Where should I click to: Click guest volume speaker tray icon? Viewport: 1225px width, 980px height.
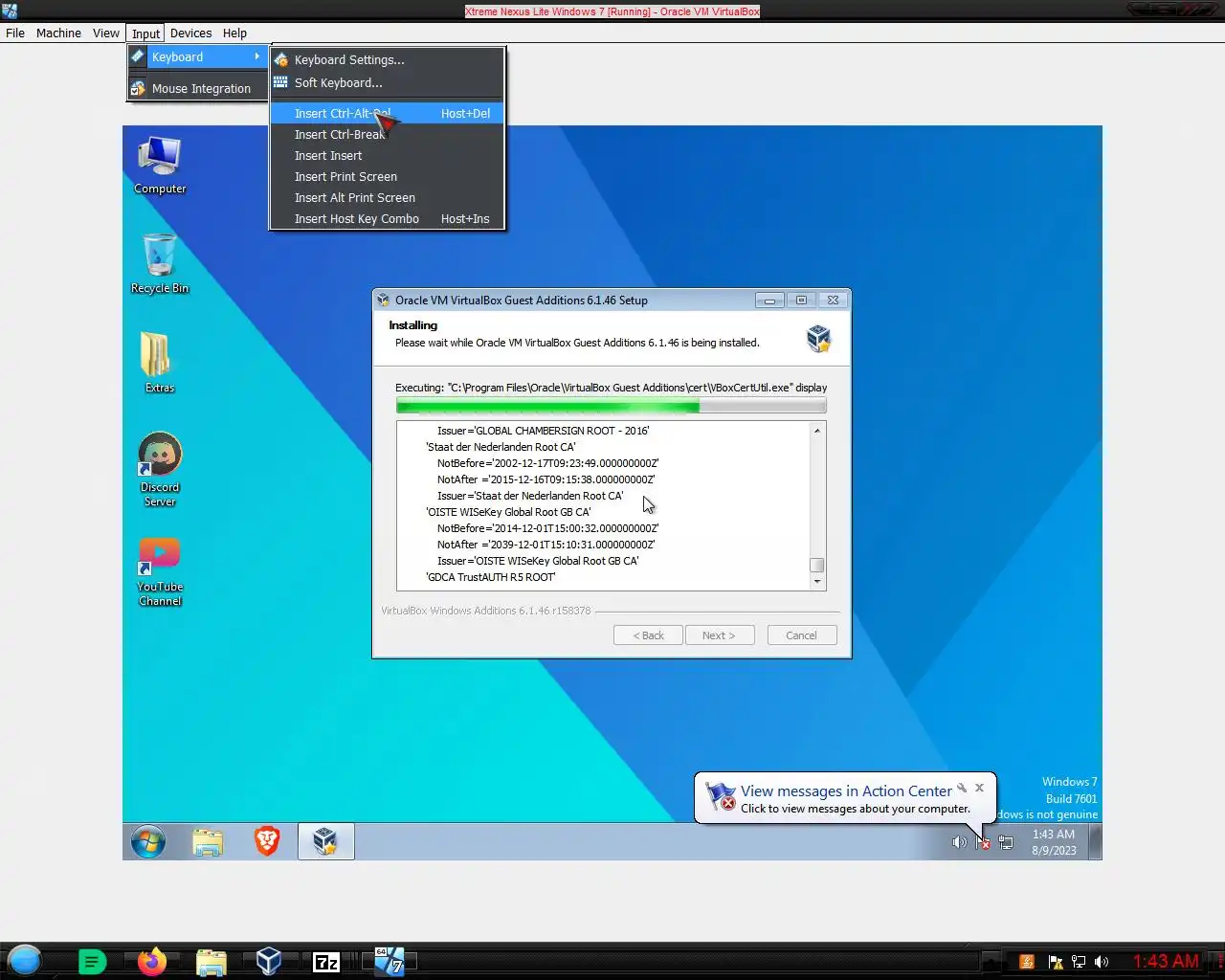click(x=958, y=842)
